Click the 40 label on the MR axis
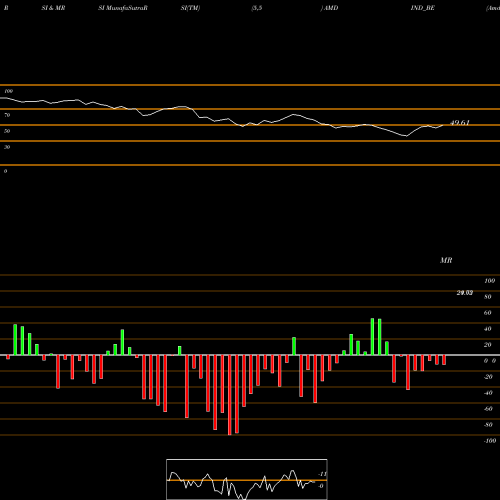Image resolution: width=500 pixels, height=500 pixels. 488,329
